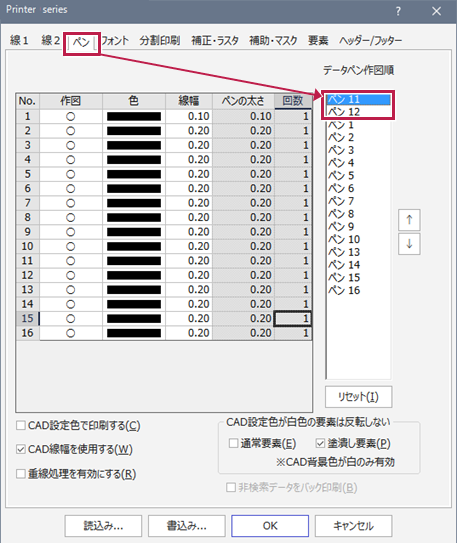Confirm settings with the OK button
Image resolution: width=457 pixels, height=543 pixels.
(270, 526)
